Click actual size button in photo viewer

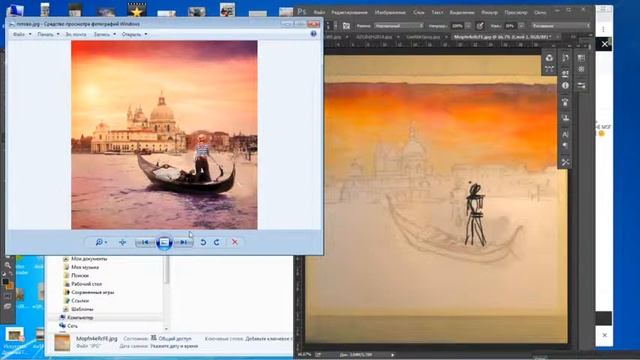pos(122,242)
